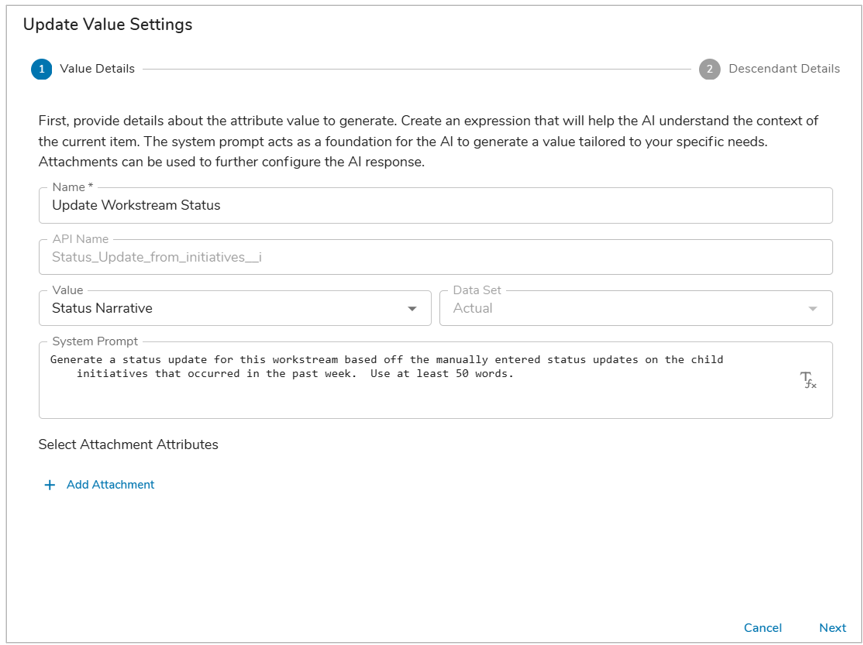This screenshot has height=645, width=863.
Task: Focus the Name field containing Update Workstream Status
Action: coord(435,205)
